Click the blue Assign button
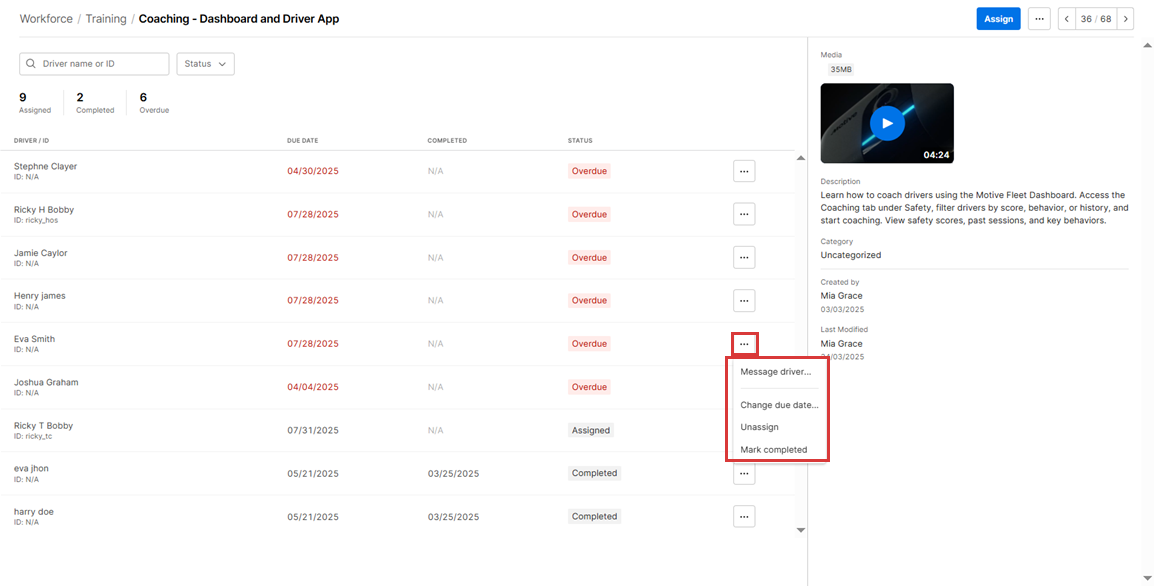This screenshot has height=586, width=1154. [x=998, y=19]
